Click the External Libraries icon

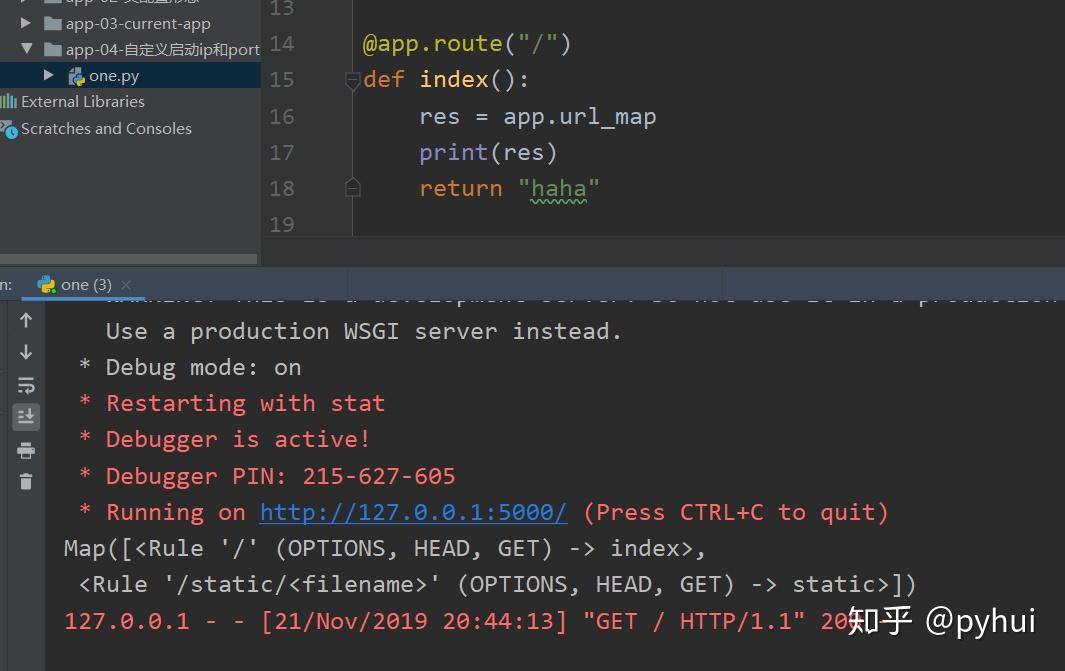(x=9, y=102)
